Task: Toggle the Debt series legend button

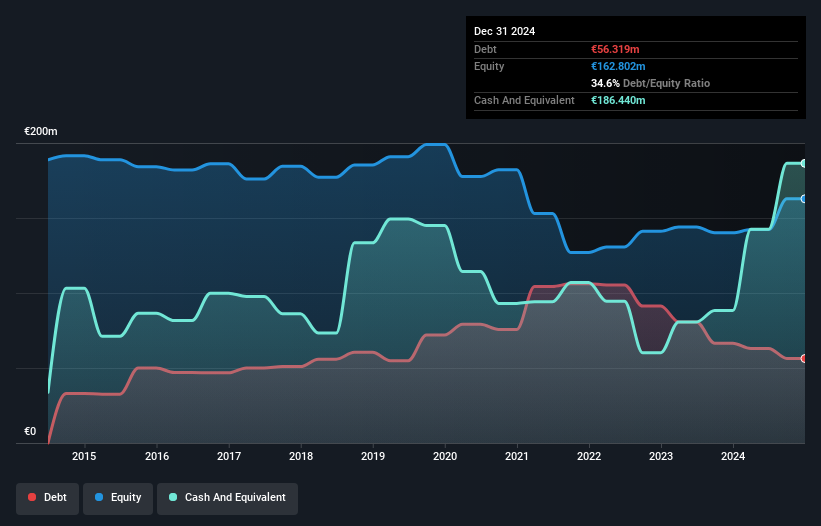Action: pos(47,497)
